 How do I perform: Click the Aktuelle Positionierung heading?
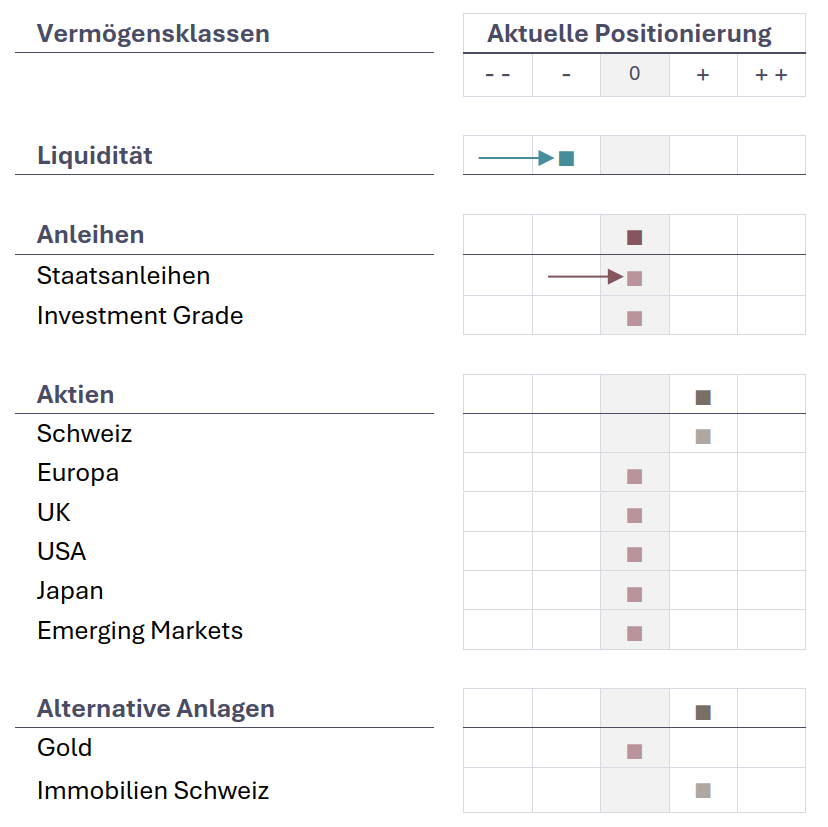point(629,33)
